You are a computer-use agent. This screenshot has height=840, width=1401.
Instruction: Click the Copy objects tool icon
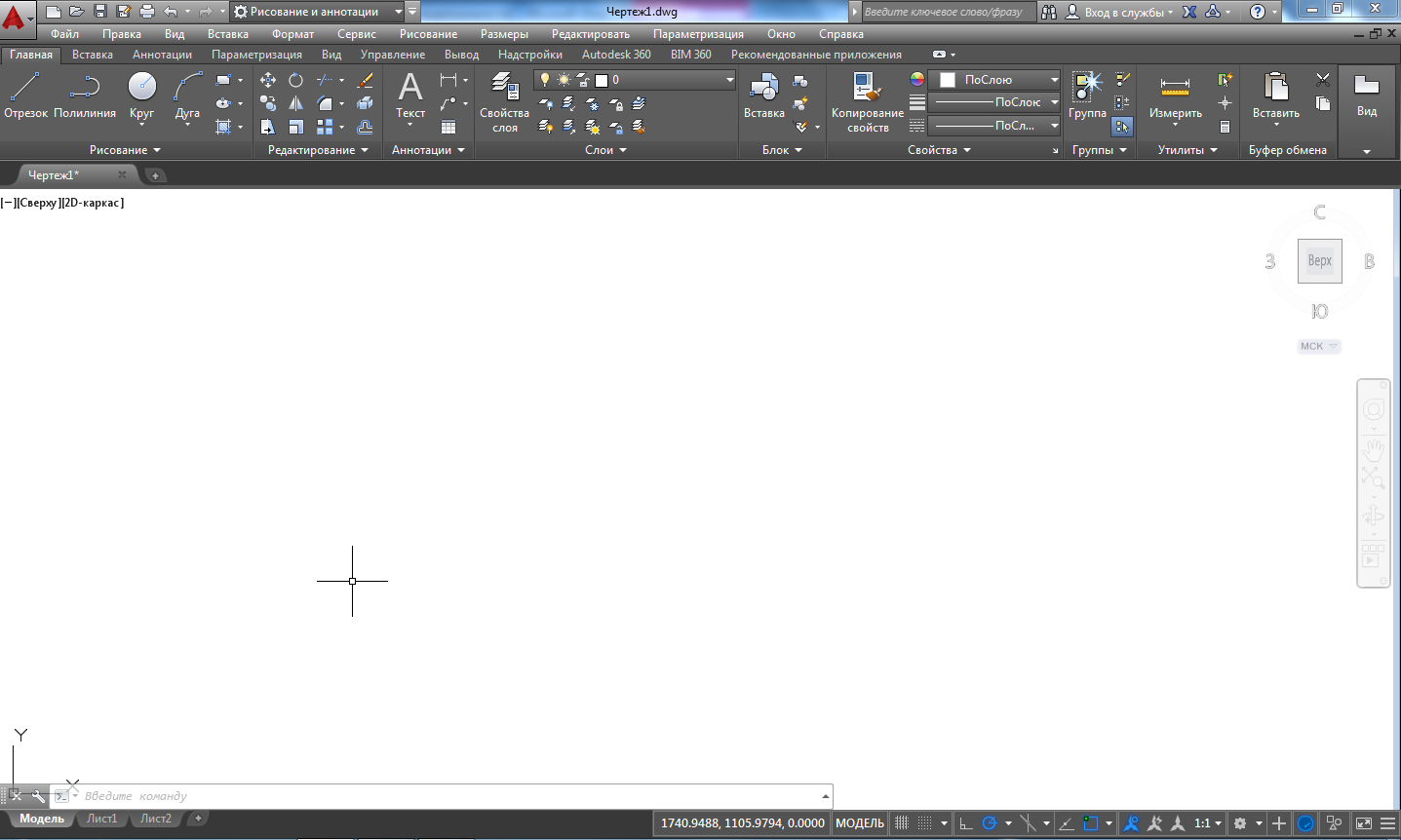[x=268, y=103]
